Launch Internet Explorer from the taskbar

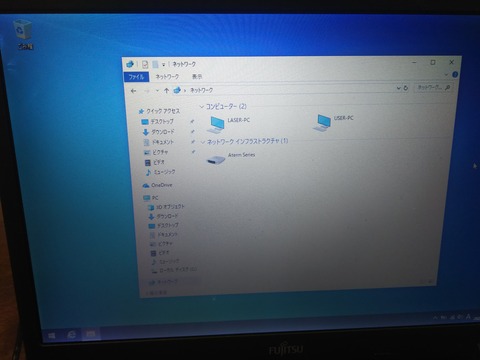click(71, 334)
